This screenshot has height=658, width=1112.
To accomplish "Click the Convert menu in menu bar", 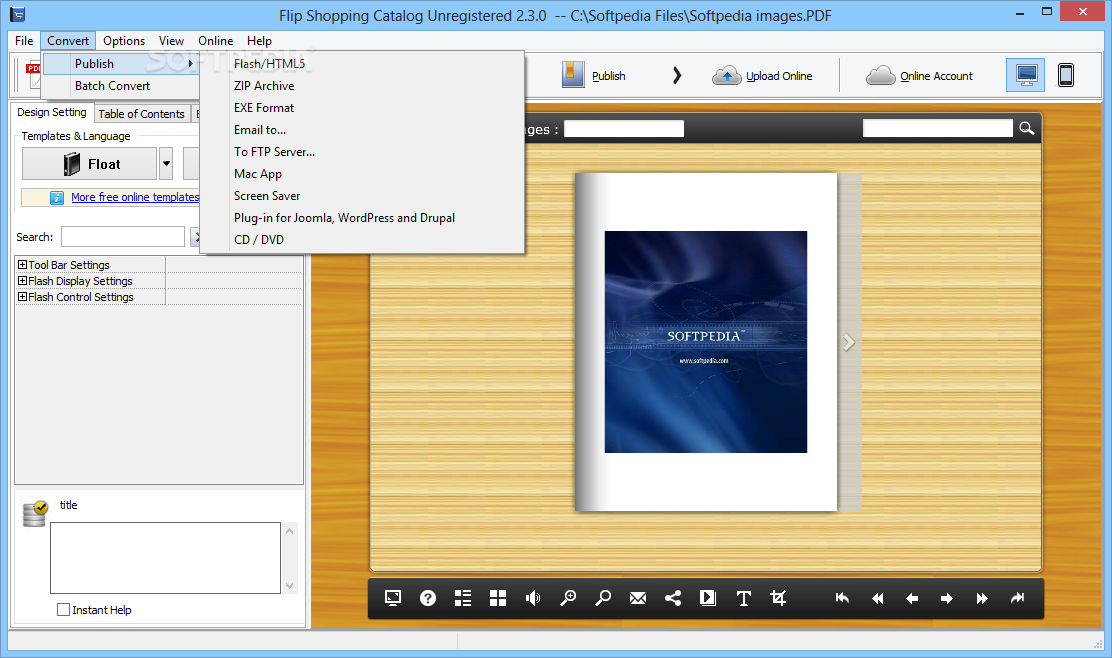I will click(68, 40).
